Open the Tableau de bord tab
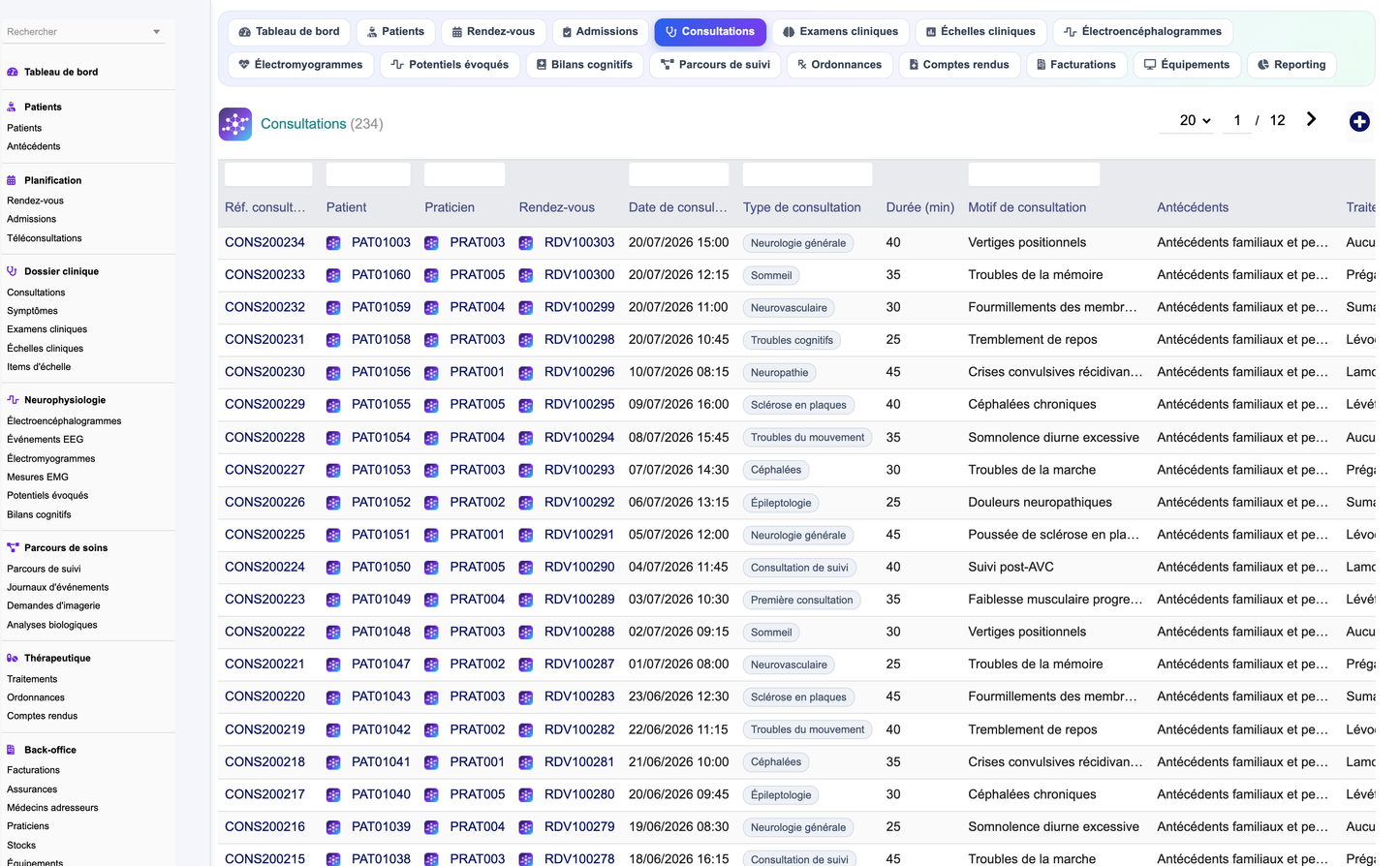The width and height of the screenshot is (1400, 866). point(289,32)
